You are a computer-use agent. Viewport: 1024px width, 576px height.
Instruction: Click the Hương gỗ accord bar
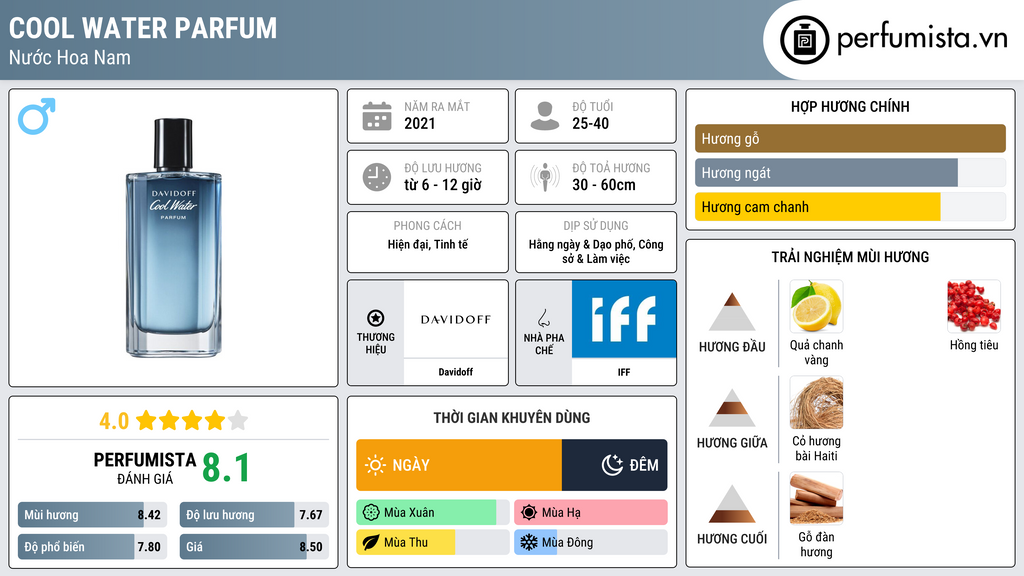(850, 138)
